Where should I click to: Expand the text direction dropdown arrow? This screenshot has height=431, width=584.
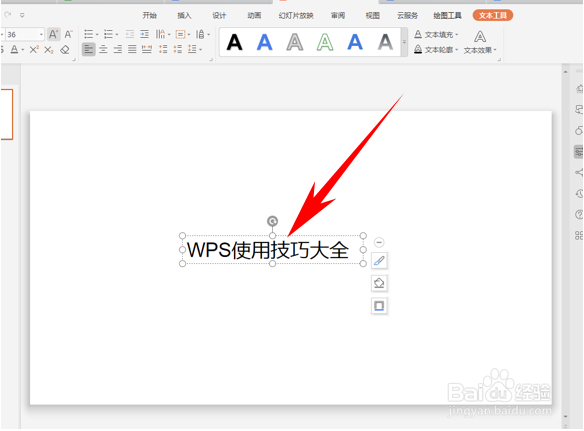click(169, 35)
